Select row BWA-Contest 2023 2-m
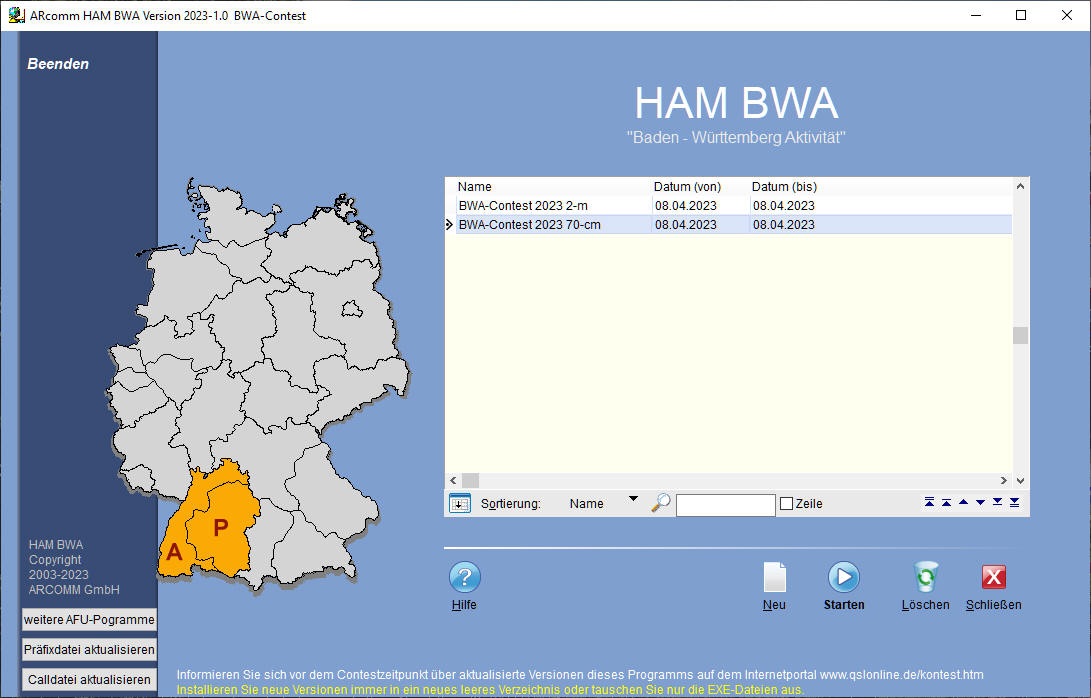This screenshot has height=698, width=1091. click(734, 205)
